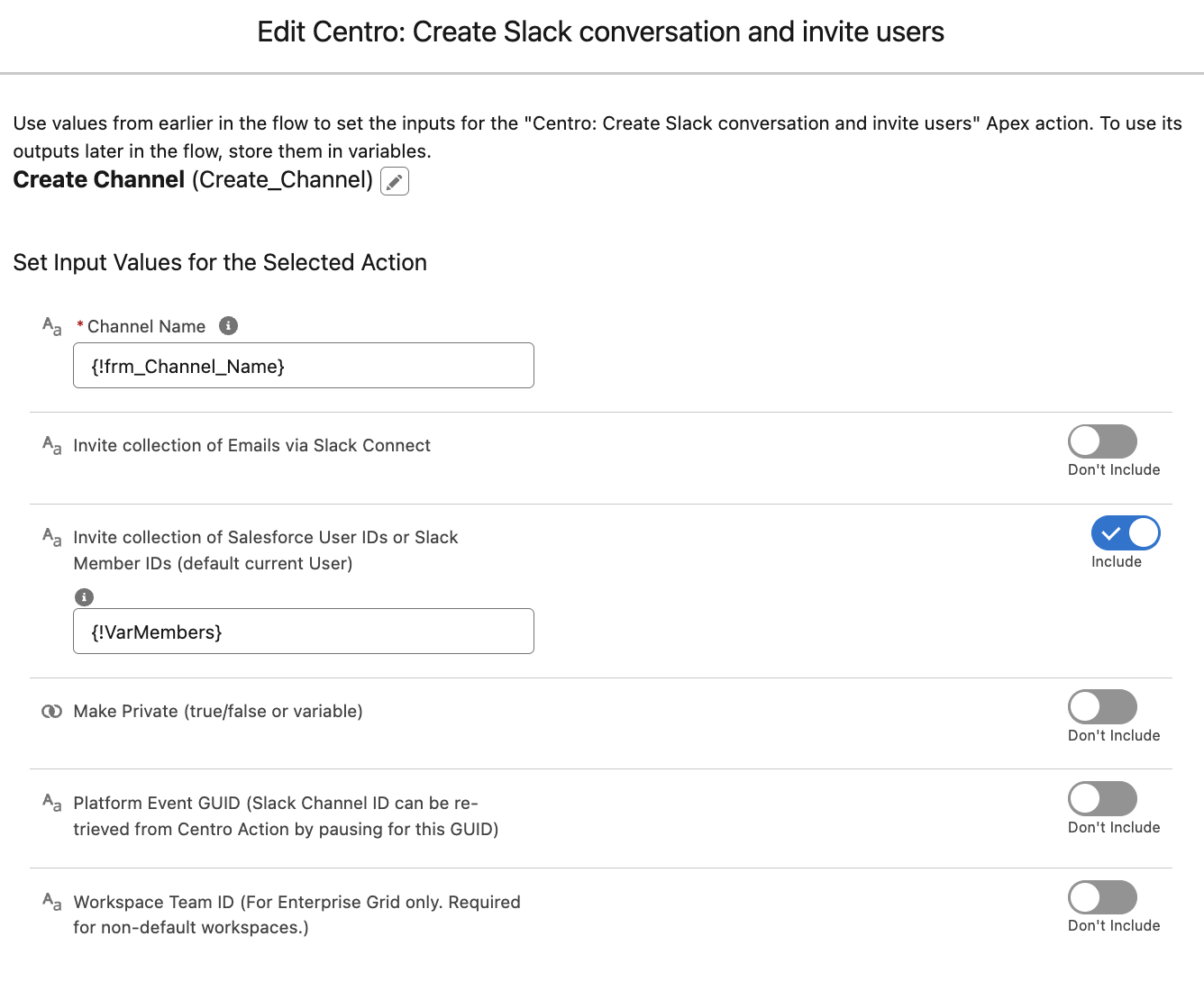Screen dimensions: 1204x982
Task: Enable the Make Private toggle
Action: pos(1102,707)
